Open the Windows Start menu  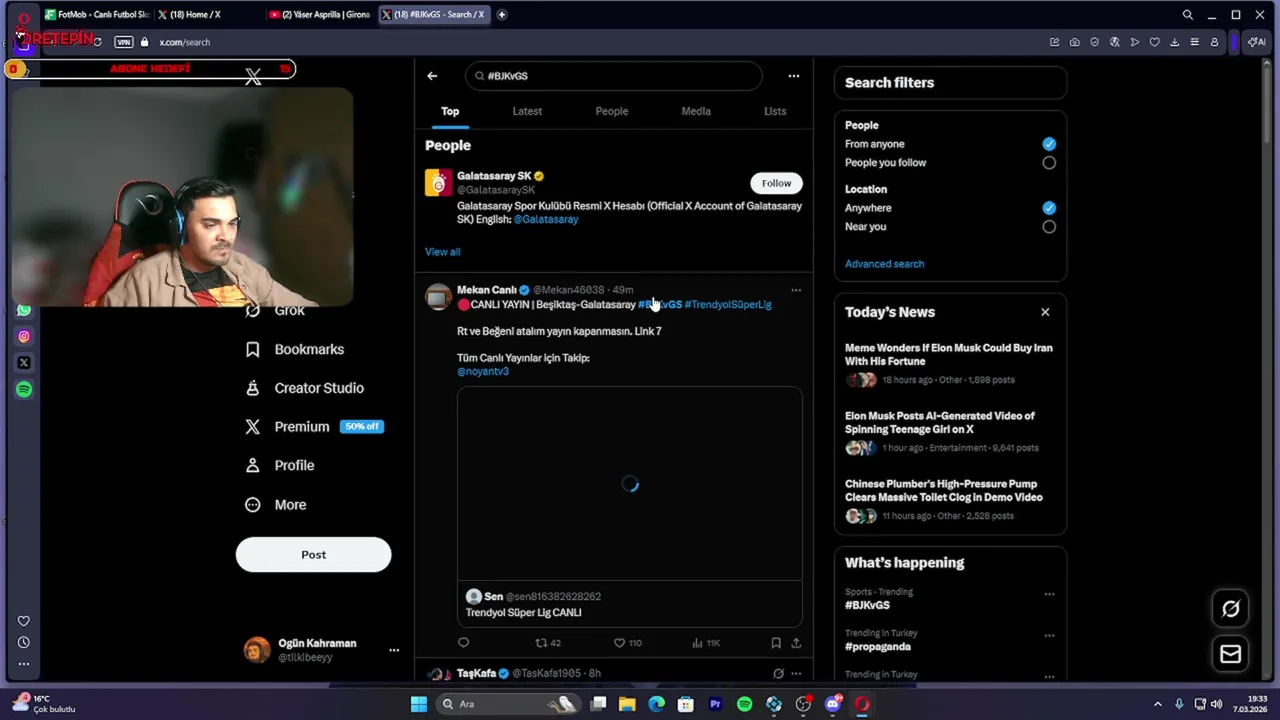pos(419,704)
